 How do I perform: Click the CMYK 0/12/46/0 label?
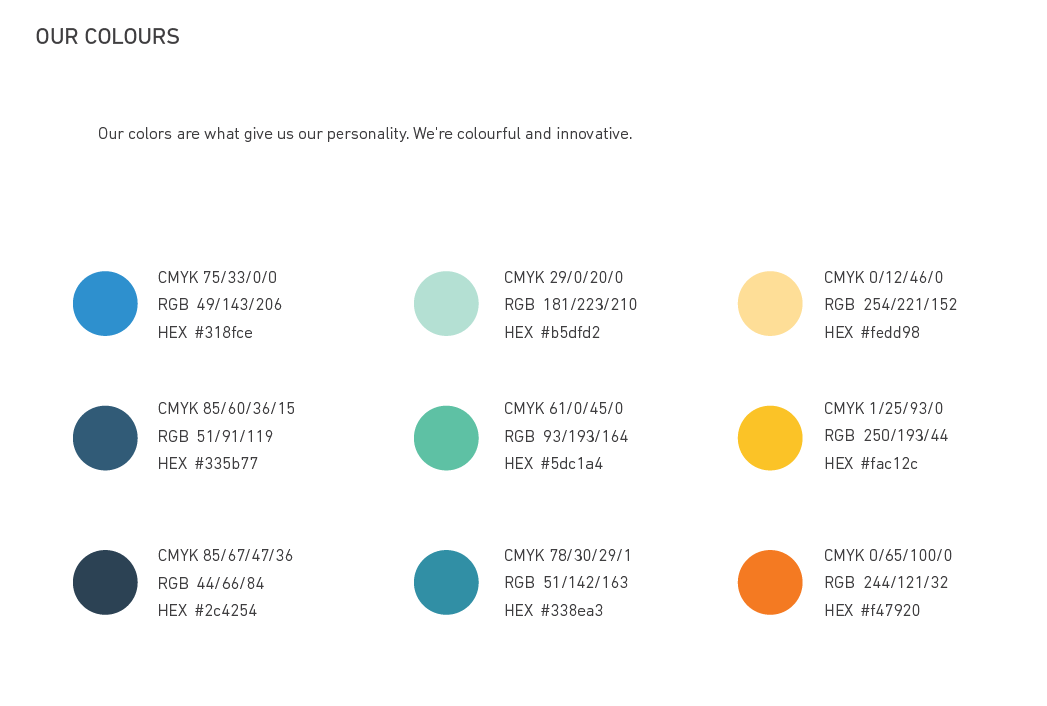click(883, 277)
